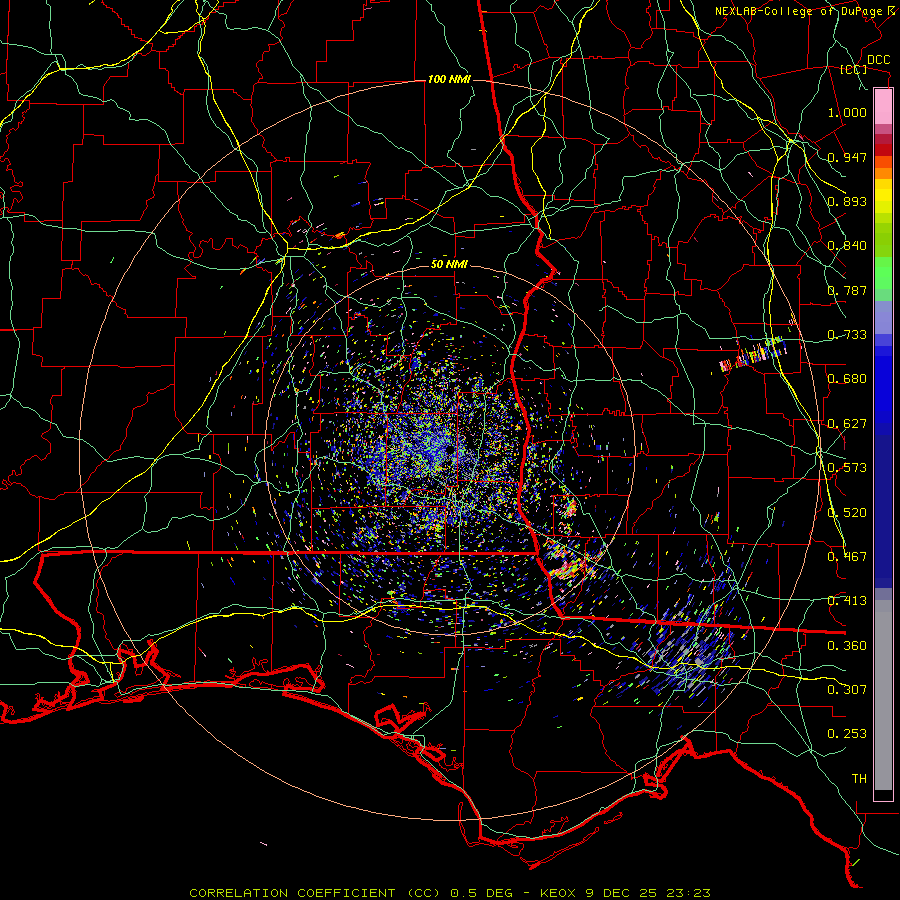
Task: Click the 0.307 legend value
Action: (847, 690)
